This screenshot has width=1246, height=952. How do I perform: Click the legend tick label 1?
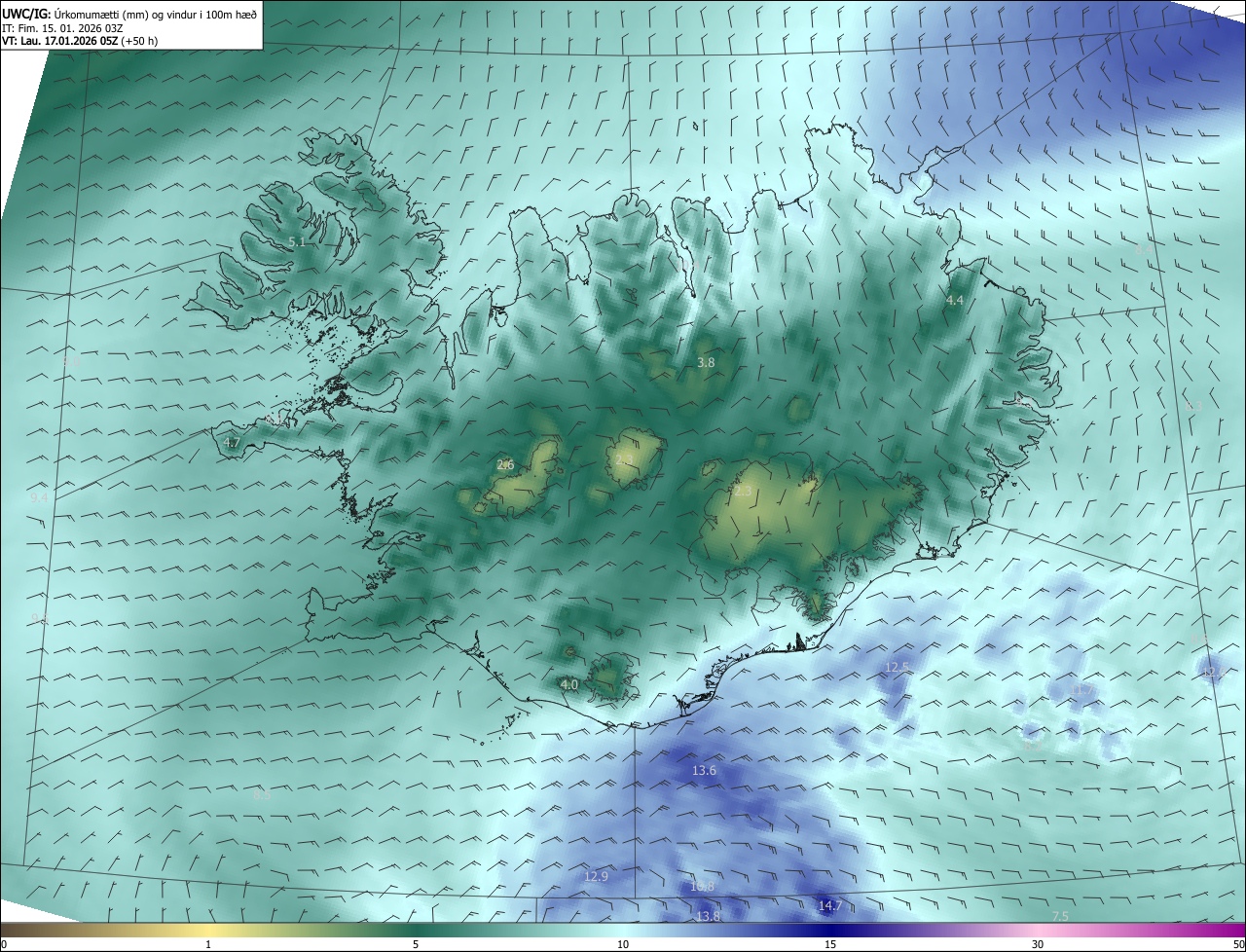208,944
